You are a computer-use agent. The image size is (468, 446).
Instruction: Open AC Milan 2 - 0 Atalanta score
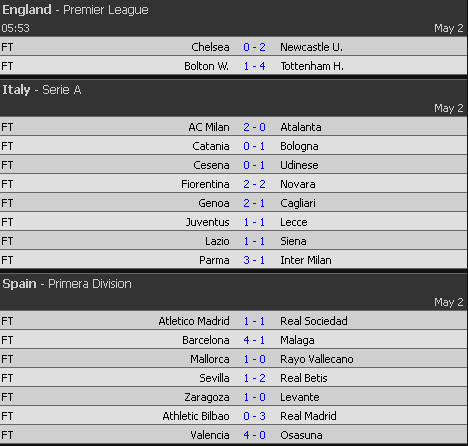[254, 127]
